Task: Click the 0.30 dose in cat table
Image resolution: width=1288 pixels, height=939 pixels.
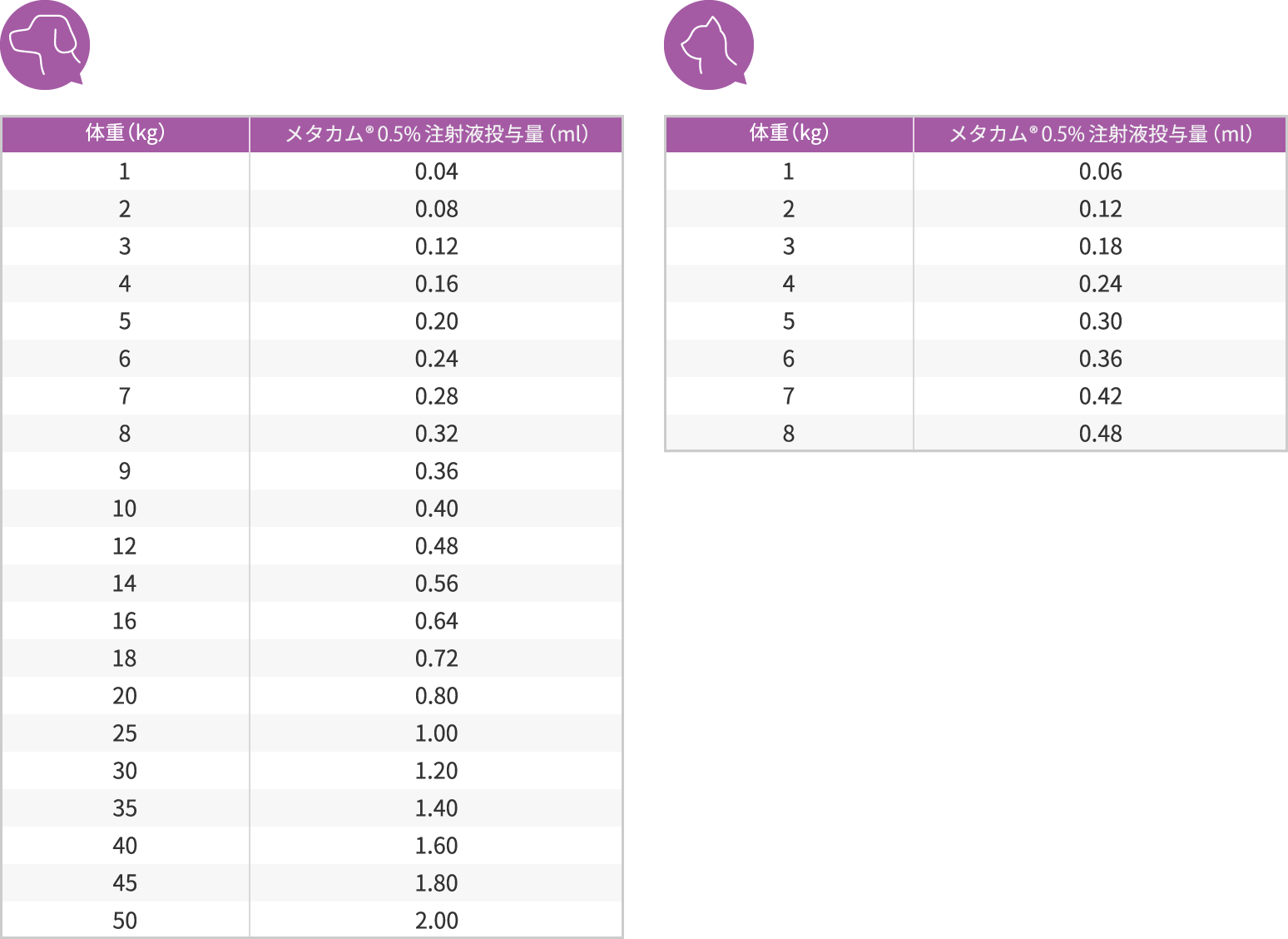Action: [1100, 321]
